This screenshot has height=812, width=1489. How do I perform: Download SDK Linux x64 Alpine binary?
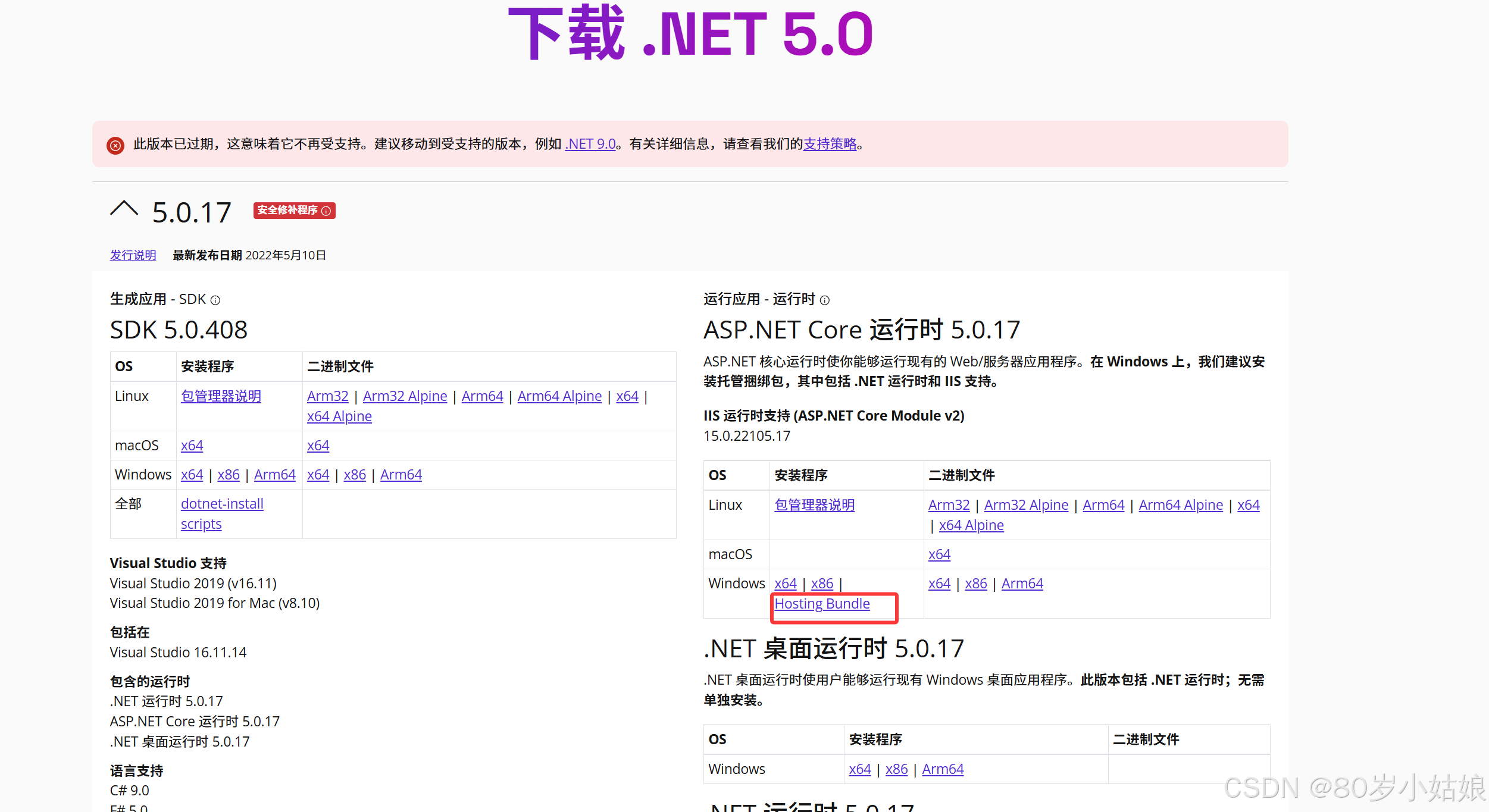[339, 416]
